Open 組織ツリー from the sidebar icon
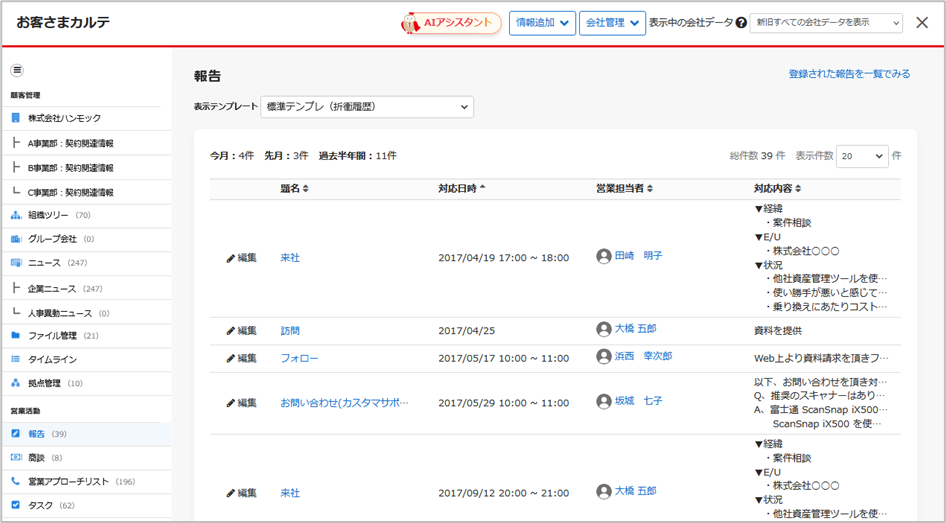 pos(16,215)
